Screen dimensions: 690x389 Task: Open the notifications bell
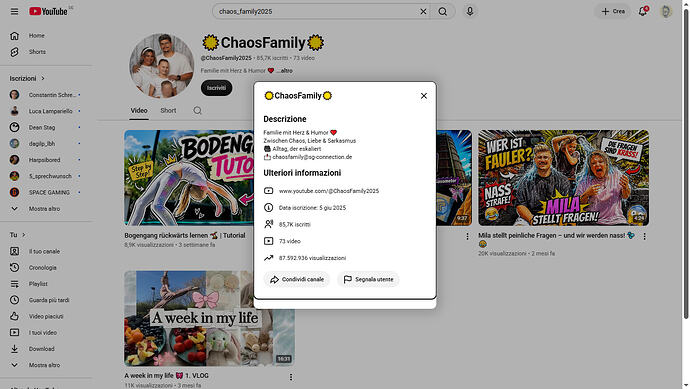pyautogui.click(x=643, y=11)
